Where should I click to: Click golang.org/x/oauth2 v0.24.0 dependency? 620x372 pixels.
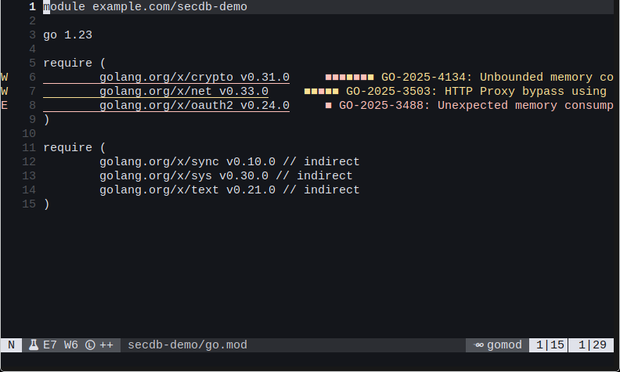click(195, 105)
